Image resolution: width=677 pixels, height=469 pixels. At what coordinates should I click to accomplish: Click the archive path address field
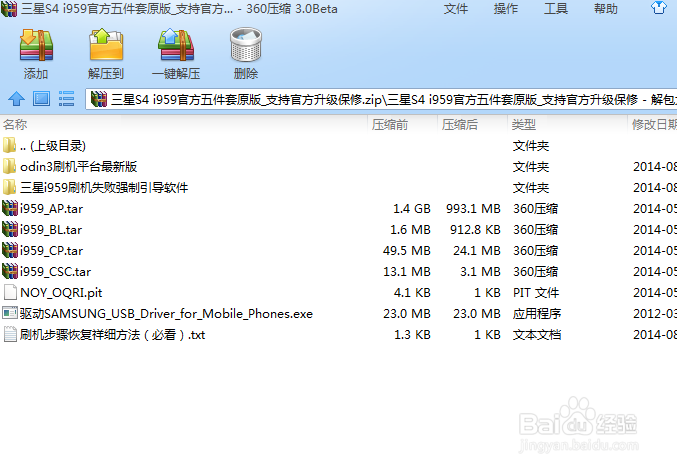[382, 99]
